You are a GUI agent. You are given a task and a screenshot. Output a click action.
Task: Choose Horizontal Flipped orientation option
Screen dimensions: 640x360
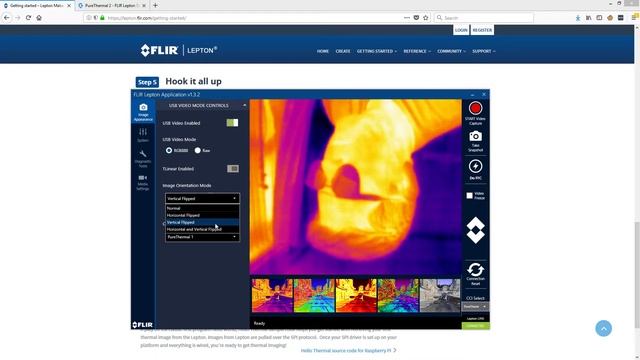click(202, 215)
